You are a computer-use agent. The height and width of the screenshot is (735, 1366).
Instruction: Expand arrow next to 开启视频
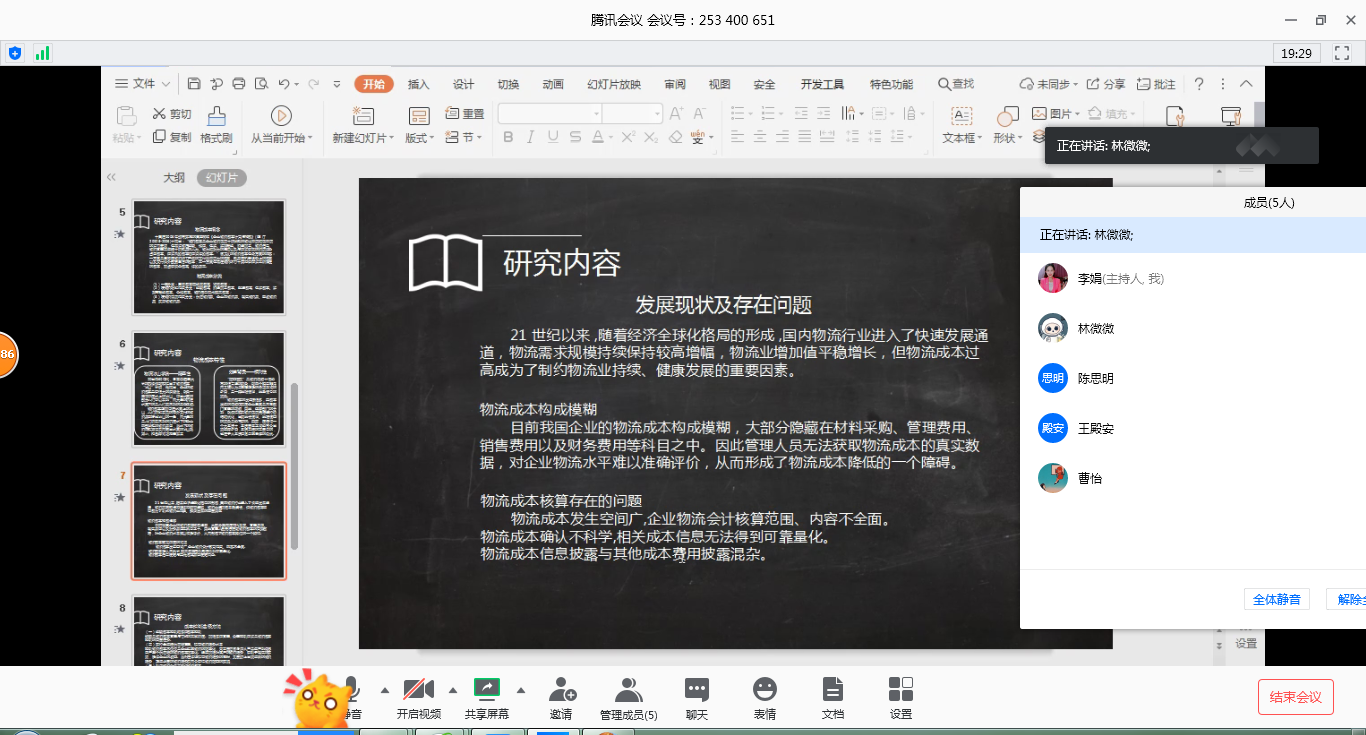[453, 689]
